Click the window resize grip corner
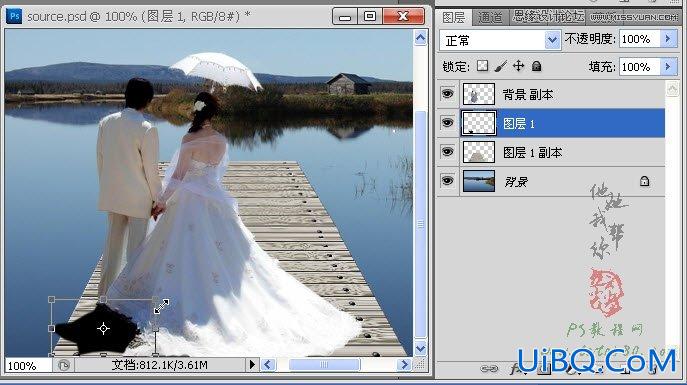The height and width of the screenshot is (385, 687). point(420,364)
